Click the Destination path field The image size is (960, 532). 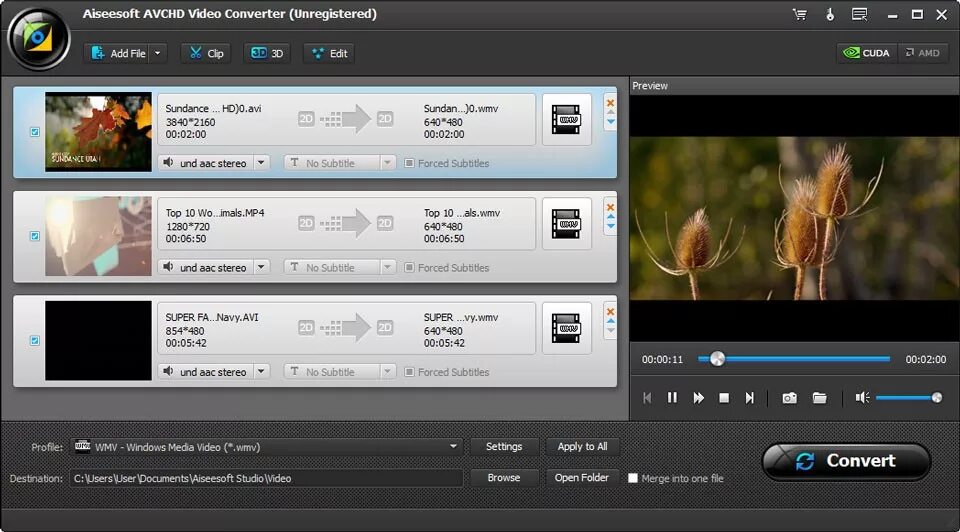tap(266, 478)
